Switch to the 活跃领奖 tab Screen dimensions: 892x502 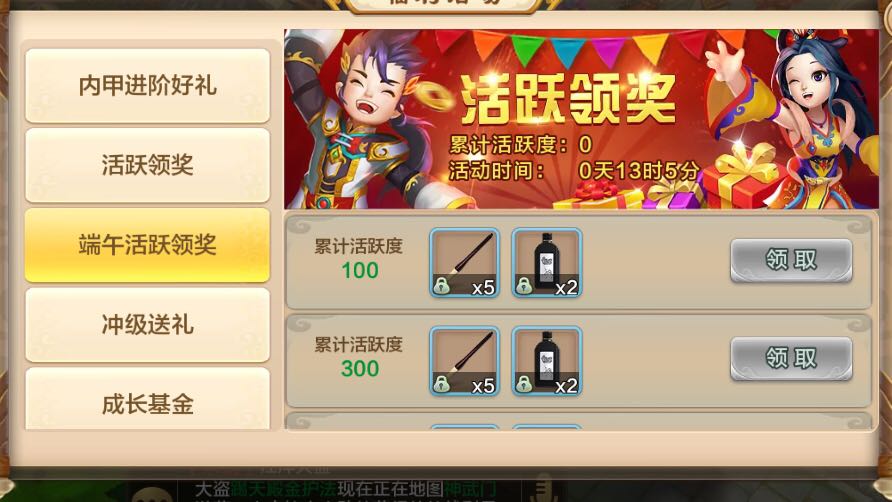tap(147, 165)
